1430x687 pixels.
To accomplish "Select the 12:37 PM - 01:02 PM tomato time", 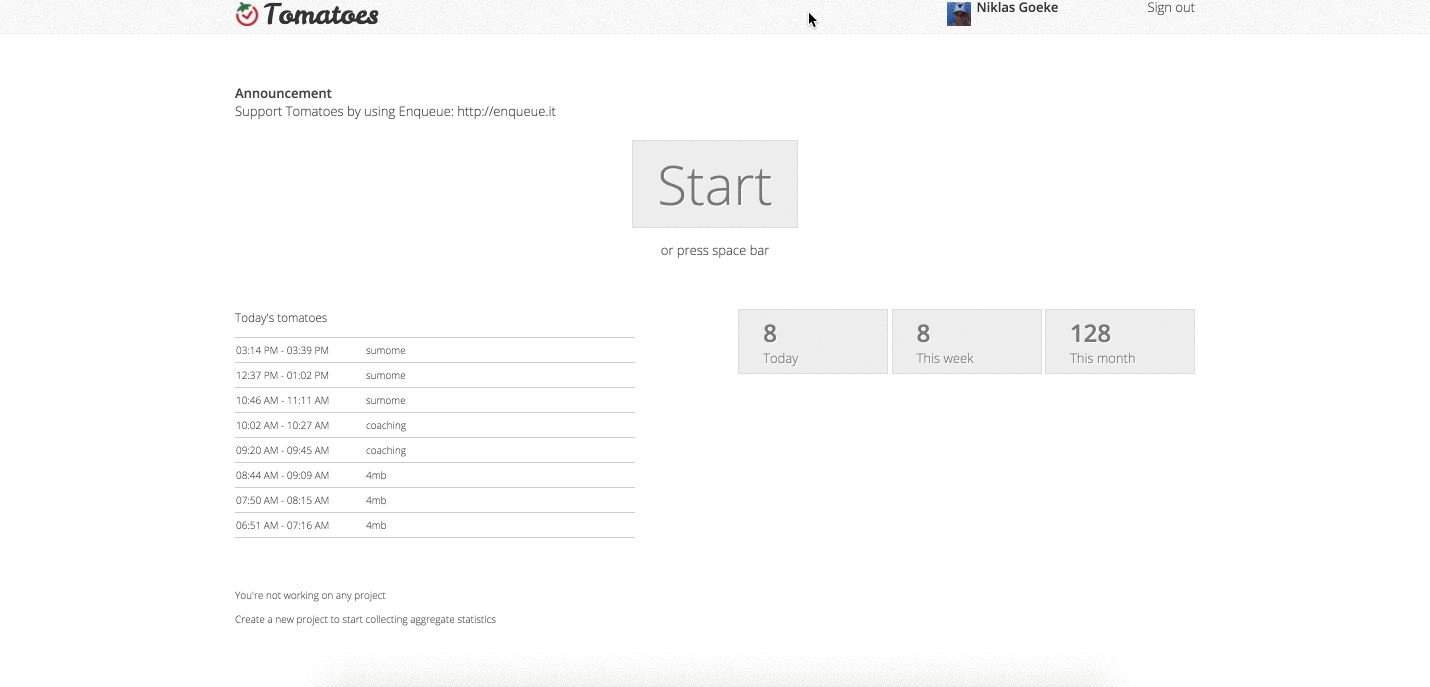I will [282, 376].
